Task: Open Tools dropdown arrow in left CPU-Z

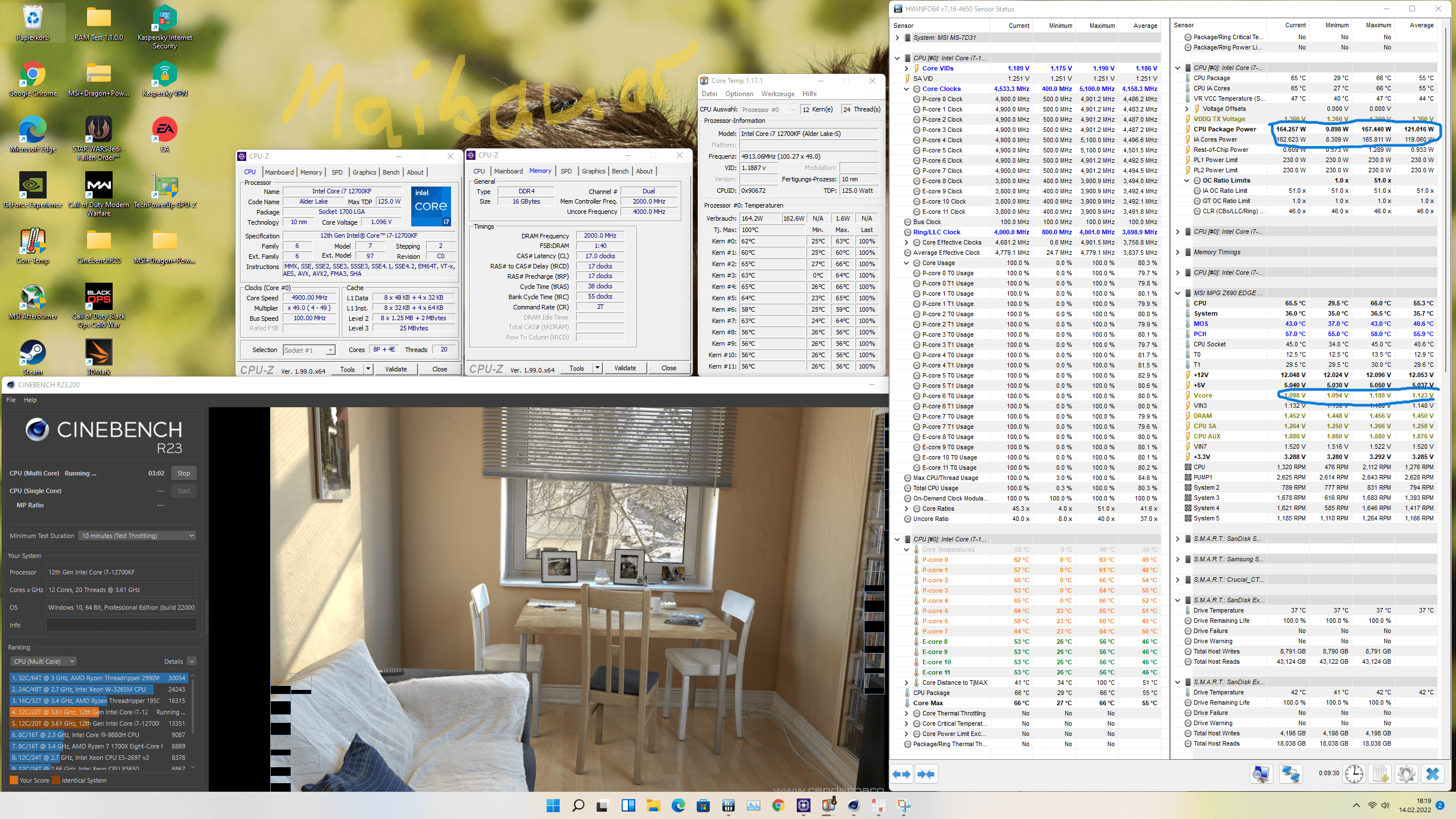Action: click(x=368, y=369)
